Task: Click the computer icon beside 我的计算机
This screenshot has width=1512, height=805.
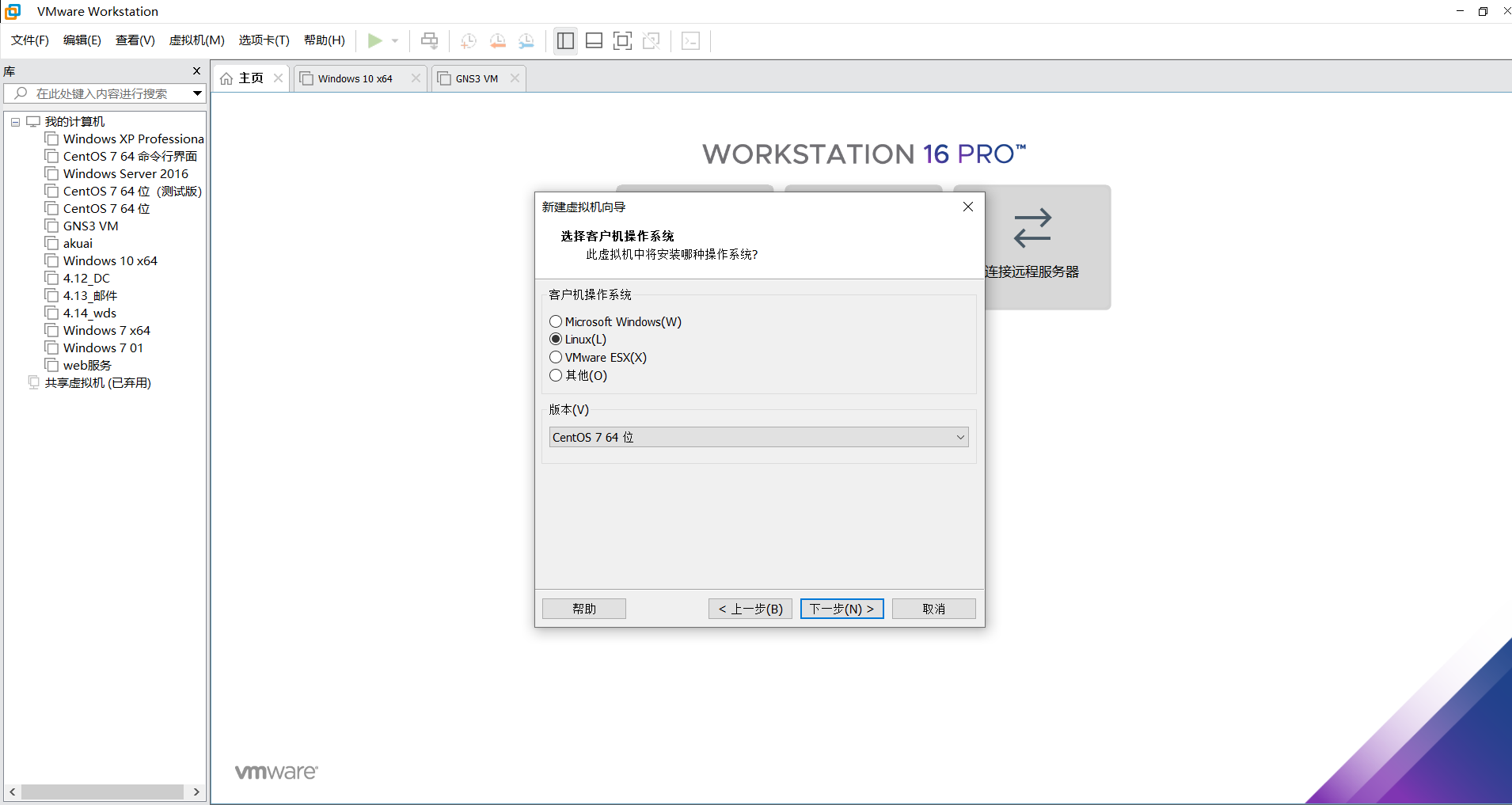Action: click(x=33, y=122)
